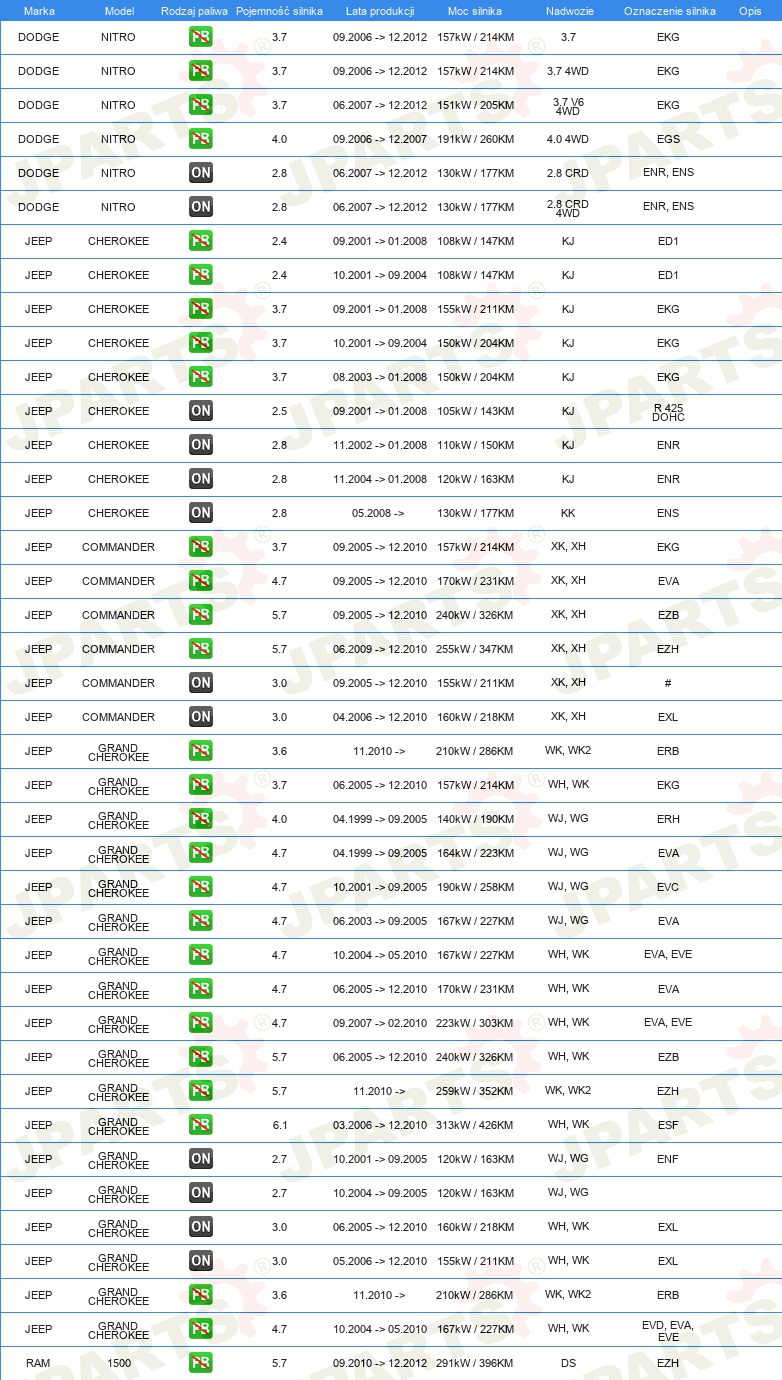Click PB icon for Grand Cherokee 223kW / 303KM row
Image resolution: width=782 pixels, height=1380 pixels.
pos(201,1023)
